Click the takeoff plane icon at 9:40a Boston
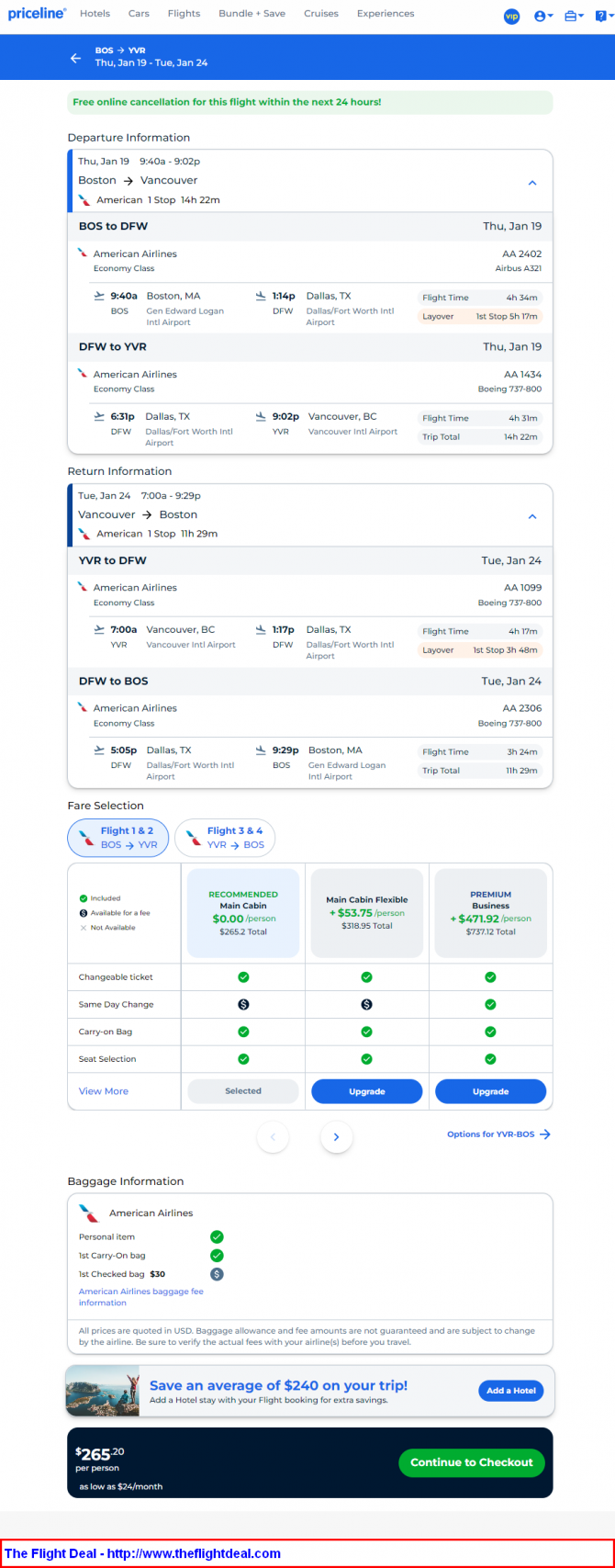Image resolution: width=615 pixels, height=1568 pixels. coord(99,296)
